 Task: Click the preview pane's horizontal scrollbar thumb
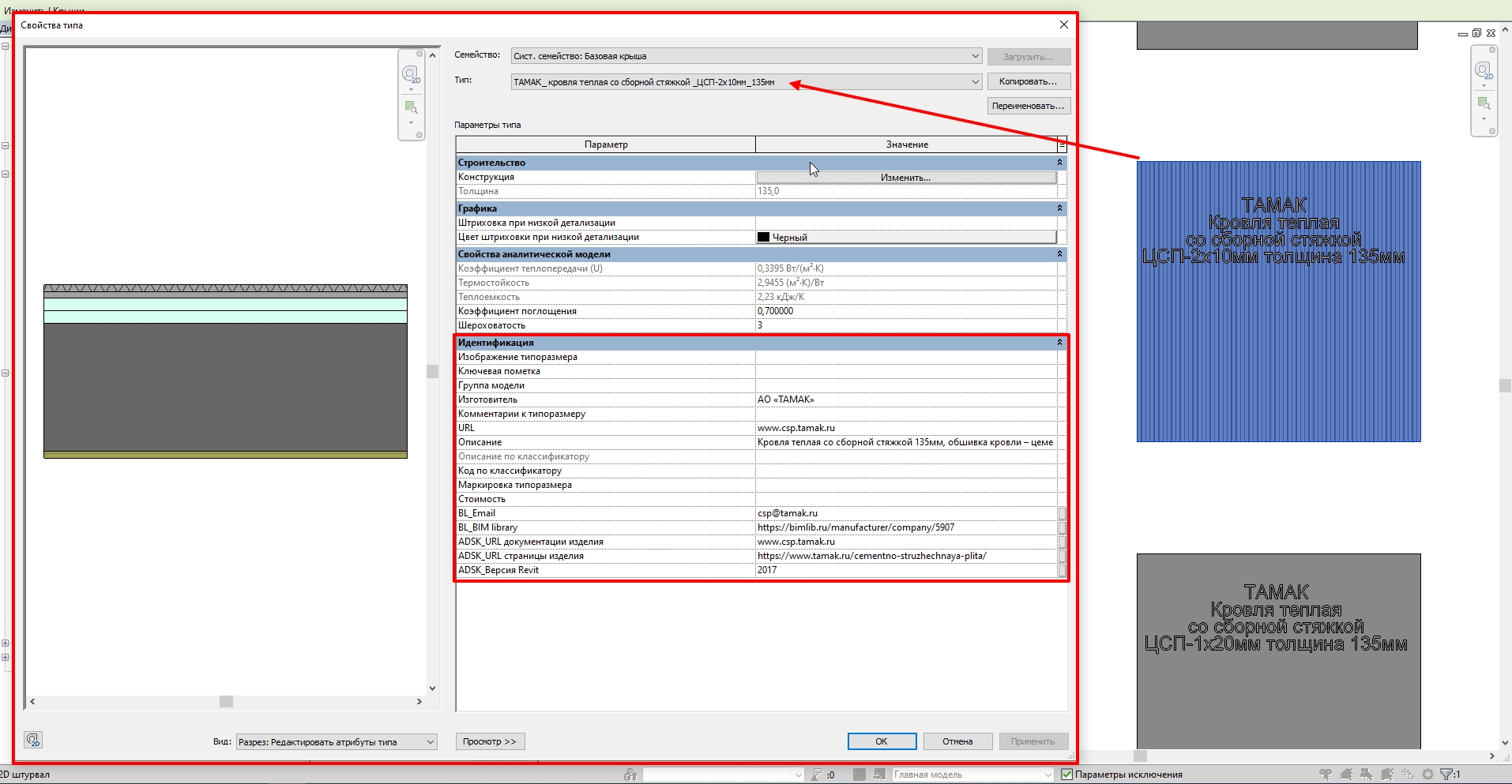pyautogui.click(x=227, y=701)
